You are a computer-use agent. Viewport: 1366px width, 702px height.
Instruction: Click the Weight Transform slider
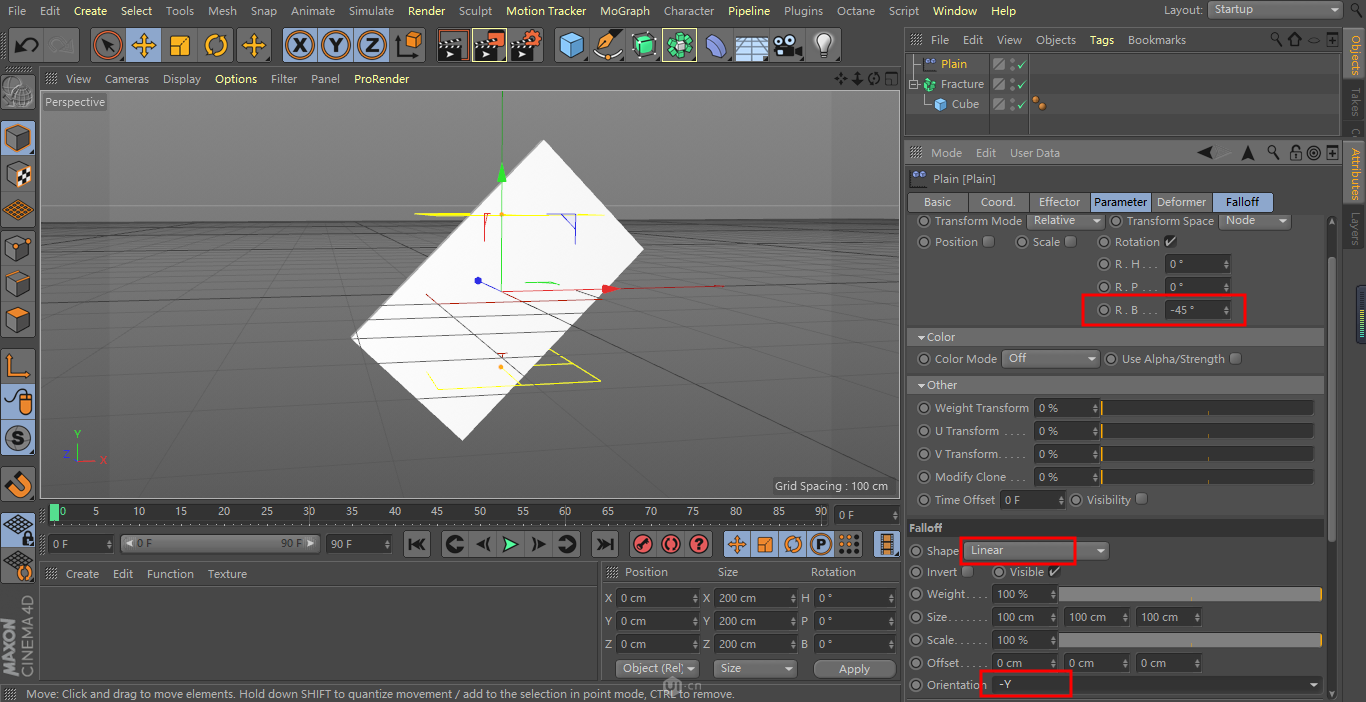tap(1207, 408)
